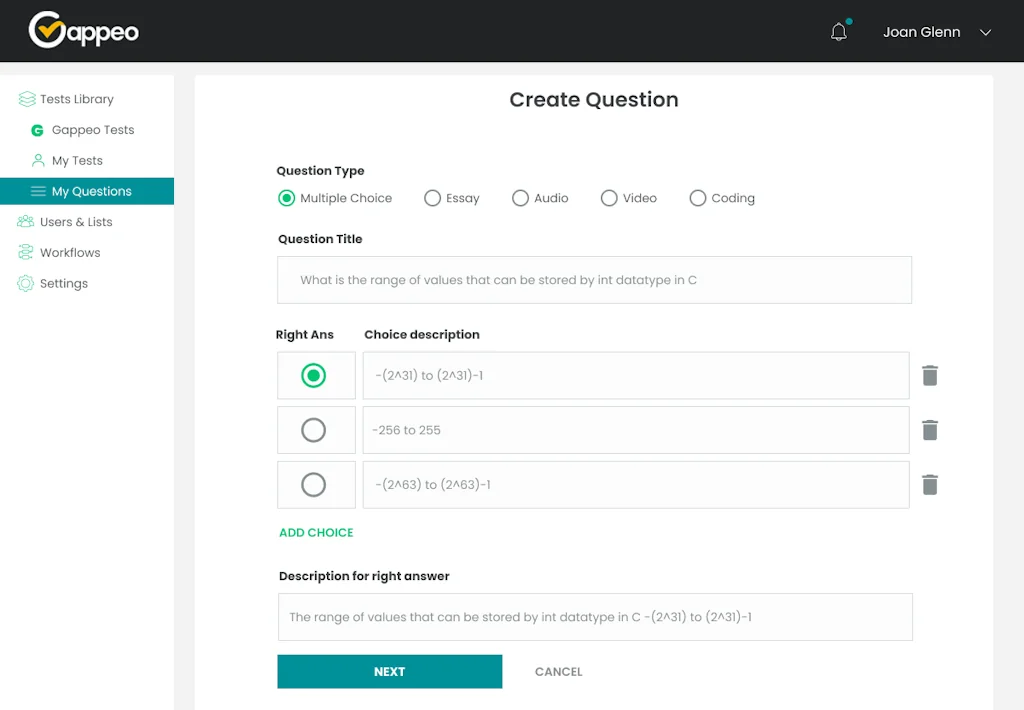Delete the '-256 to 255' choice
The image size is (1024, 710).
pyautogui.click(x=930, y=430)
